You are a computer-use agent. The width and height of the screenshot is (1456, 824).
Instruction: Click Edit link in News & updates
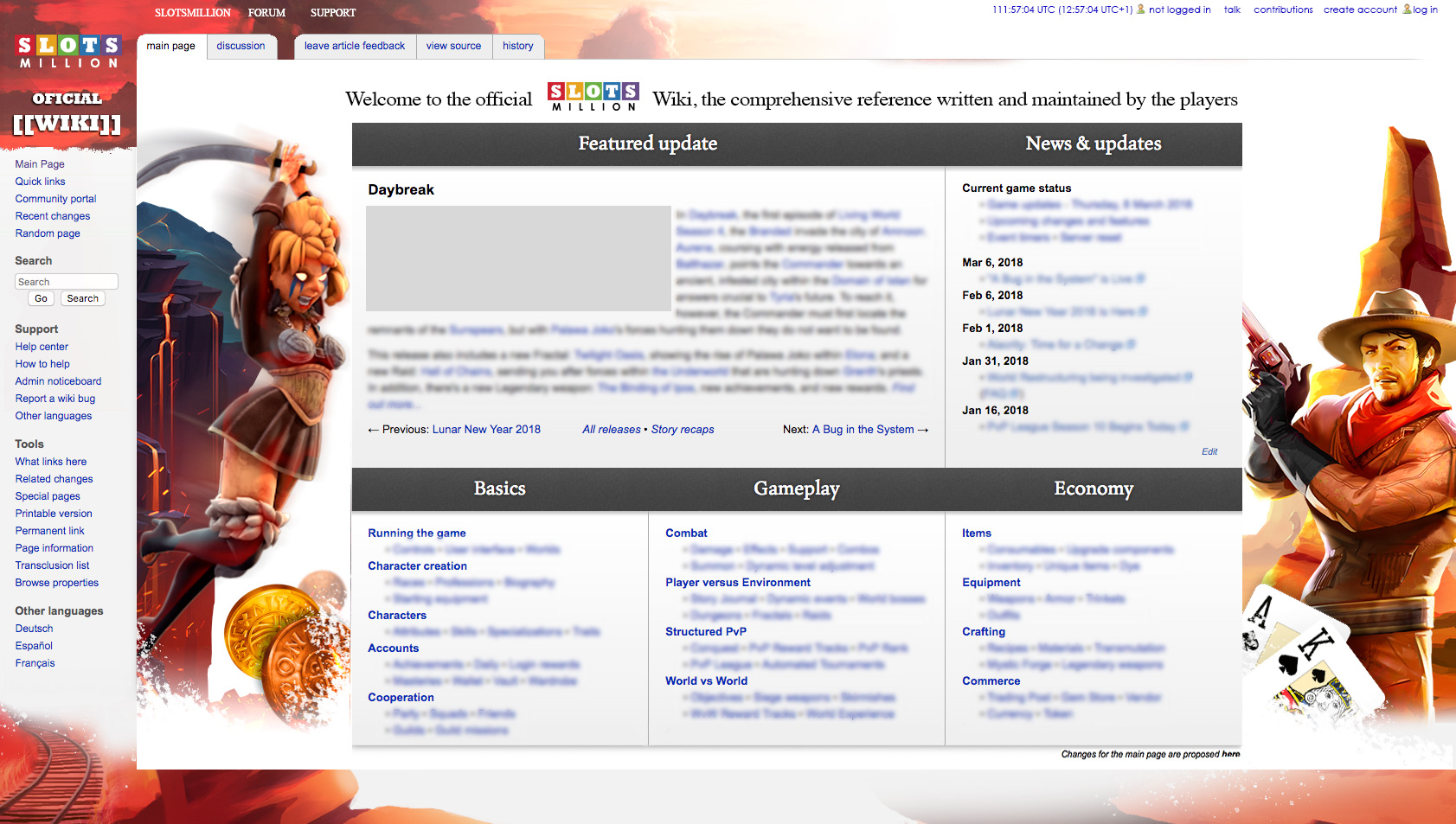(1209, 451)
